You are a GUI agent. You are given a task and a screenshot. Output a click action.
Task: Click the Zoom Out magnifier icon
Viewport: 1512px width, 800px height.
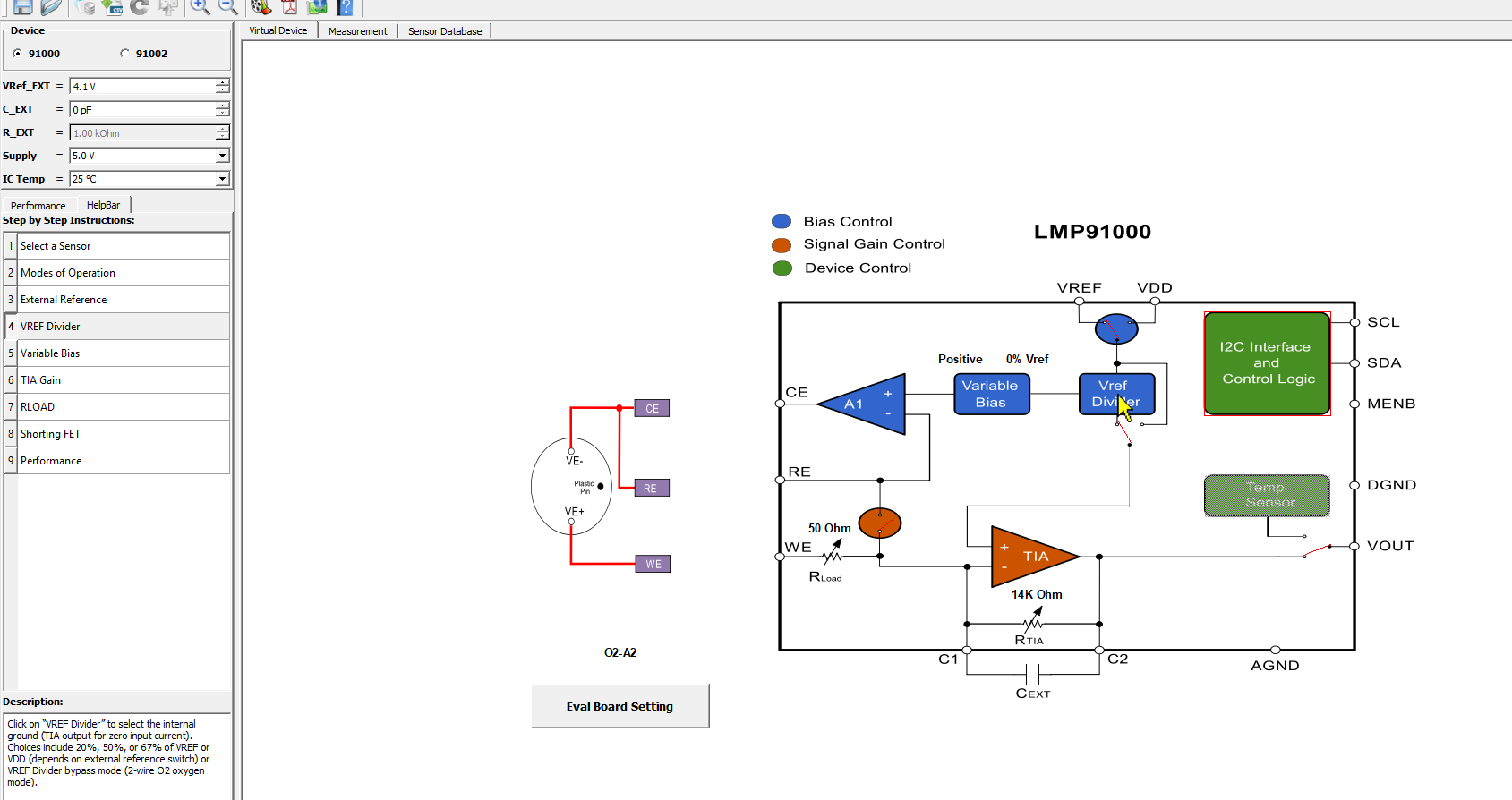[x=227, y=7]
